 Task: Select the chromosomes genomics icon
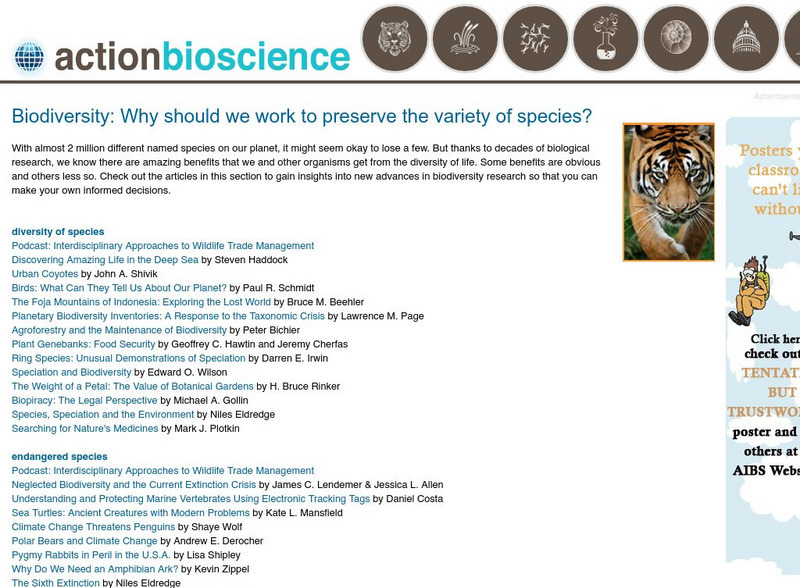point(536,39)
